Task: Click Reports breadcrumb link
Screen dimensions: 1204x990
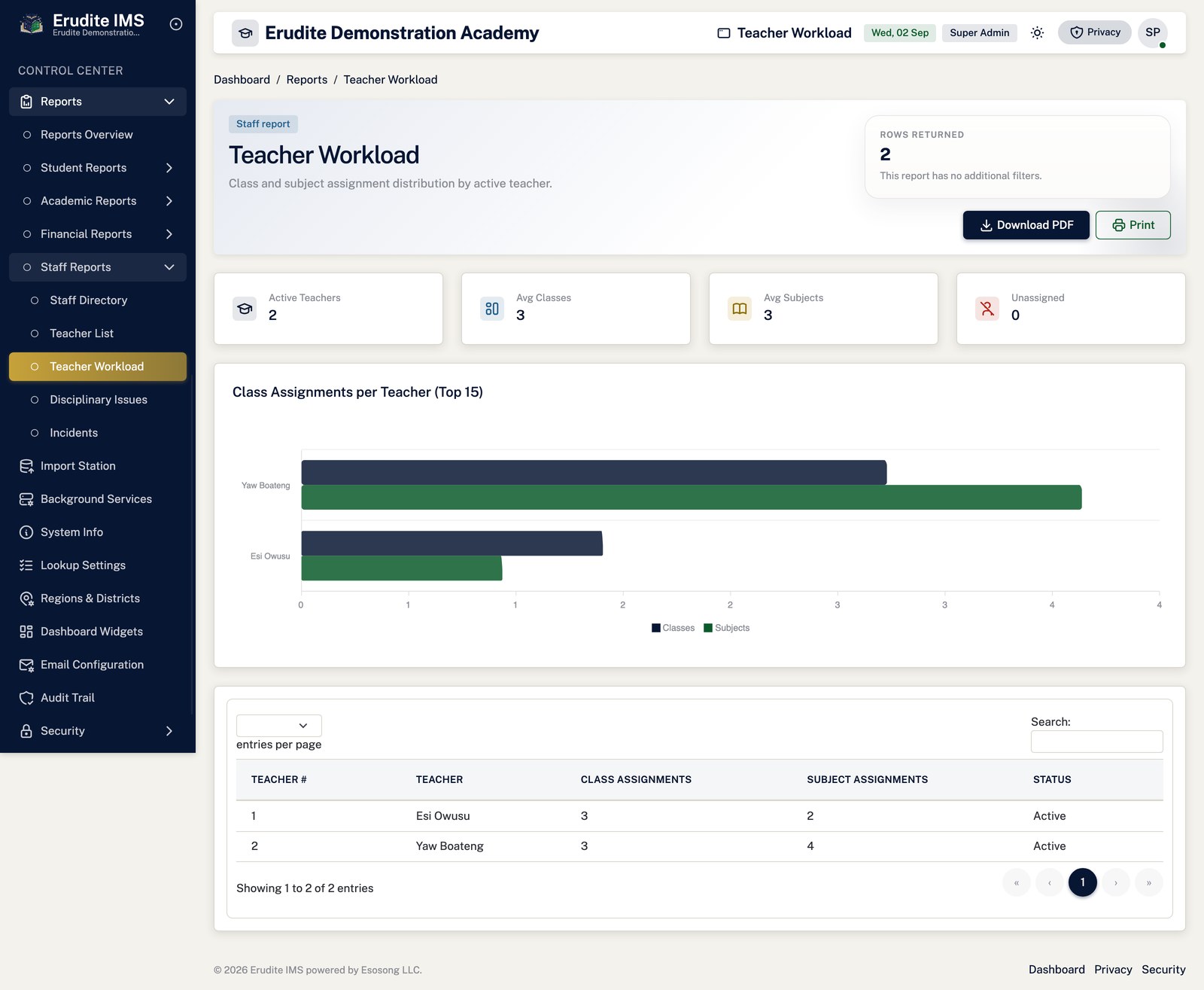Action: click(307, 80)
